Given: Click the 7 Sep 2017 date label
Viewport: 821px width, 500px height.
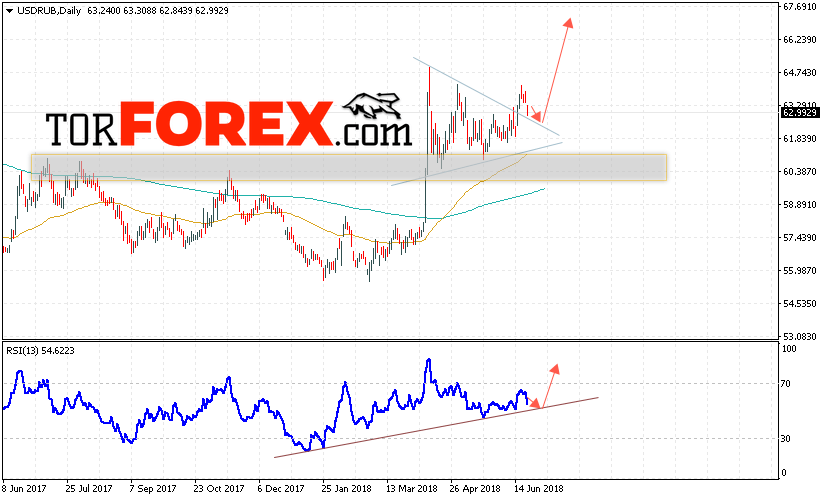Looking at the screenshot, I should (153, 488).
